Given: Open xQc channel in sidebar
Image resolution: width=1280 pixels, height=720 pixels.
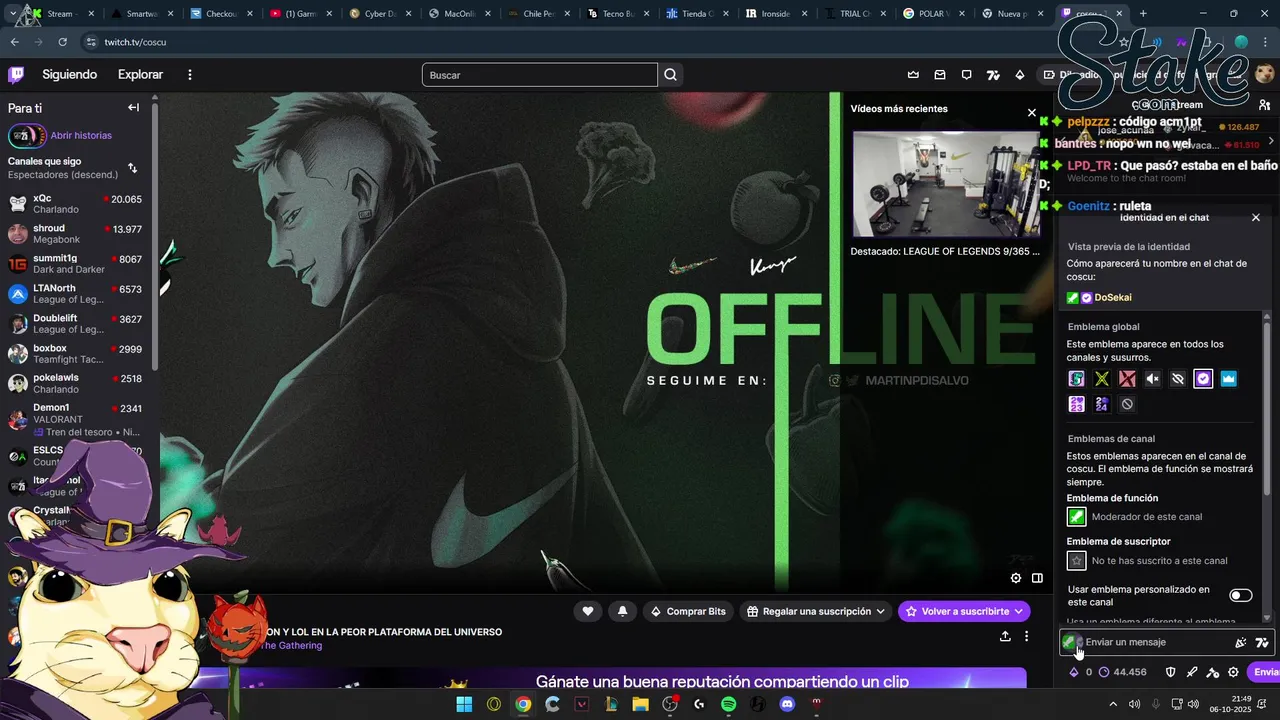Looking at the screenshot, I should click(75, 204).
